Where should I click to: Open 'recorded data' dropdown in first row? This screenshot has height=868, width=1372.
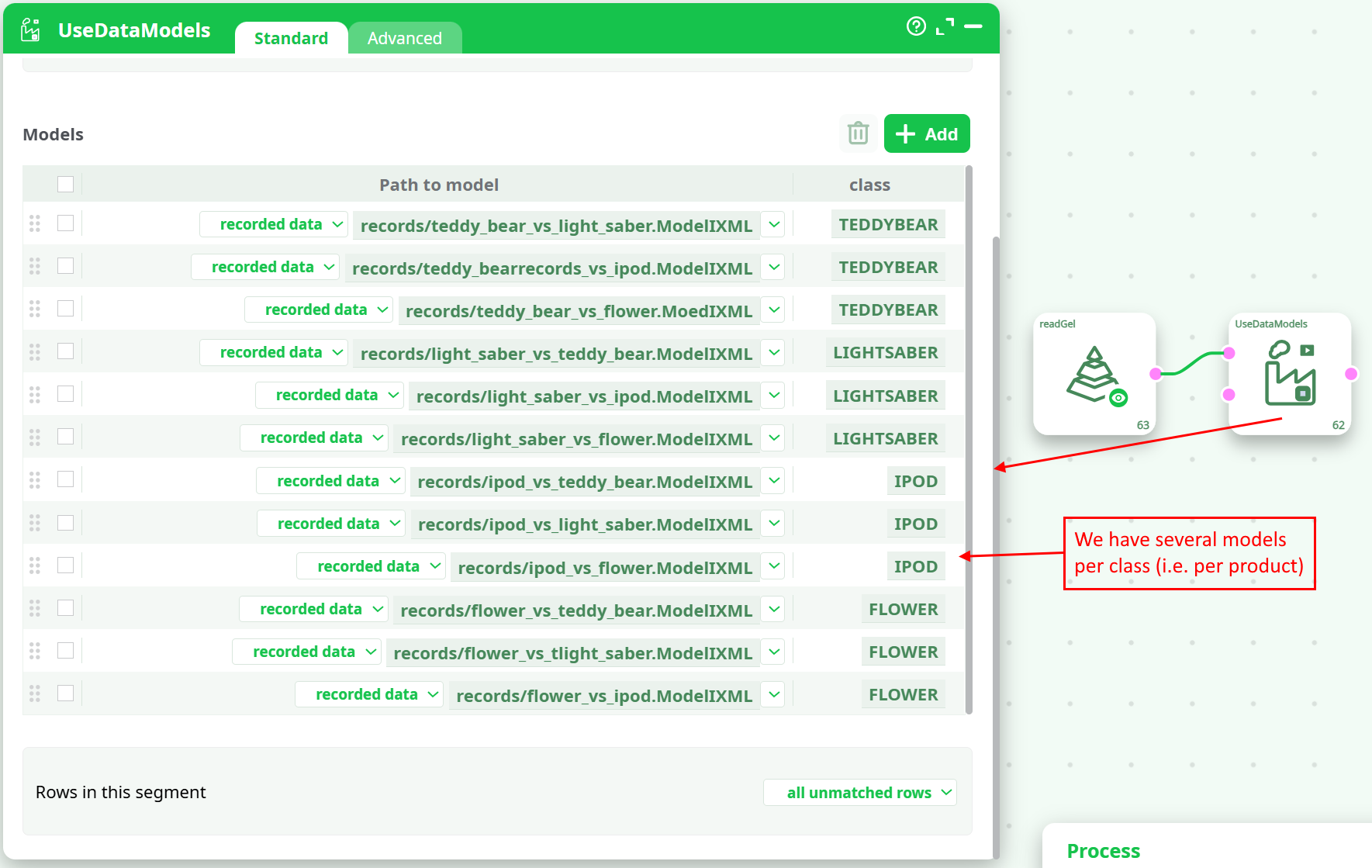[273, 224]
